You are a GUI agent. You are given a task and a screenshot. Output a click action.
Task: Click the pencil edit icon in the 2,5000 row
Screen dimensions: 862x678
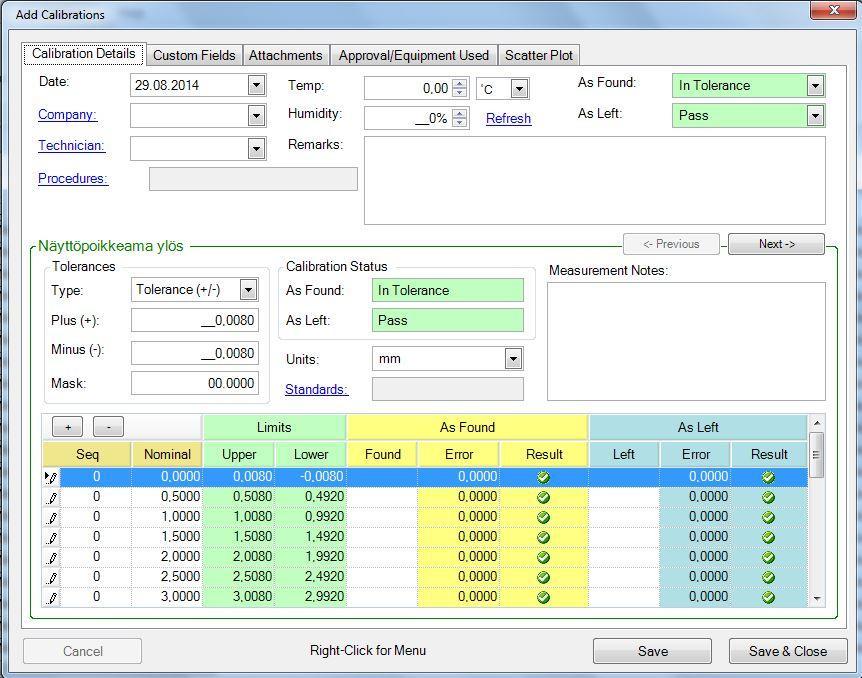pyautogui.click(x=52, y=577)
